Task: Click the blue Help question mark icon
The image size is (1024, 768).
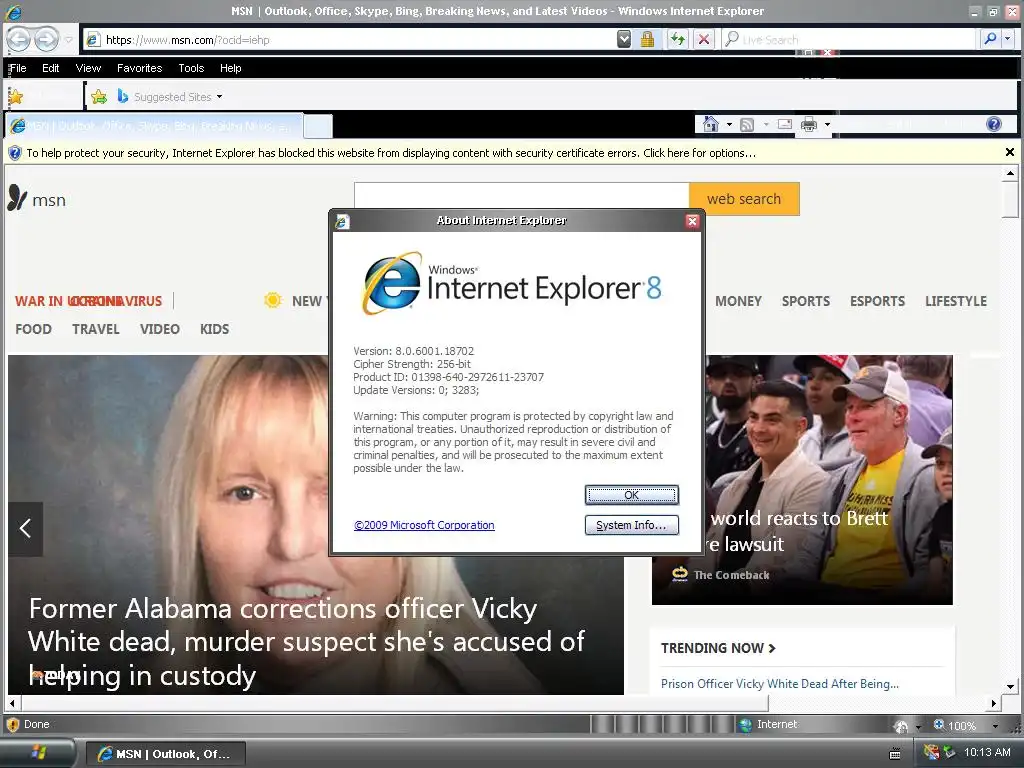Action: pyautogui.click(x=994, y=124)
